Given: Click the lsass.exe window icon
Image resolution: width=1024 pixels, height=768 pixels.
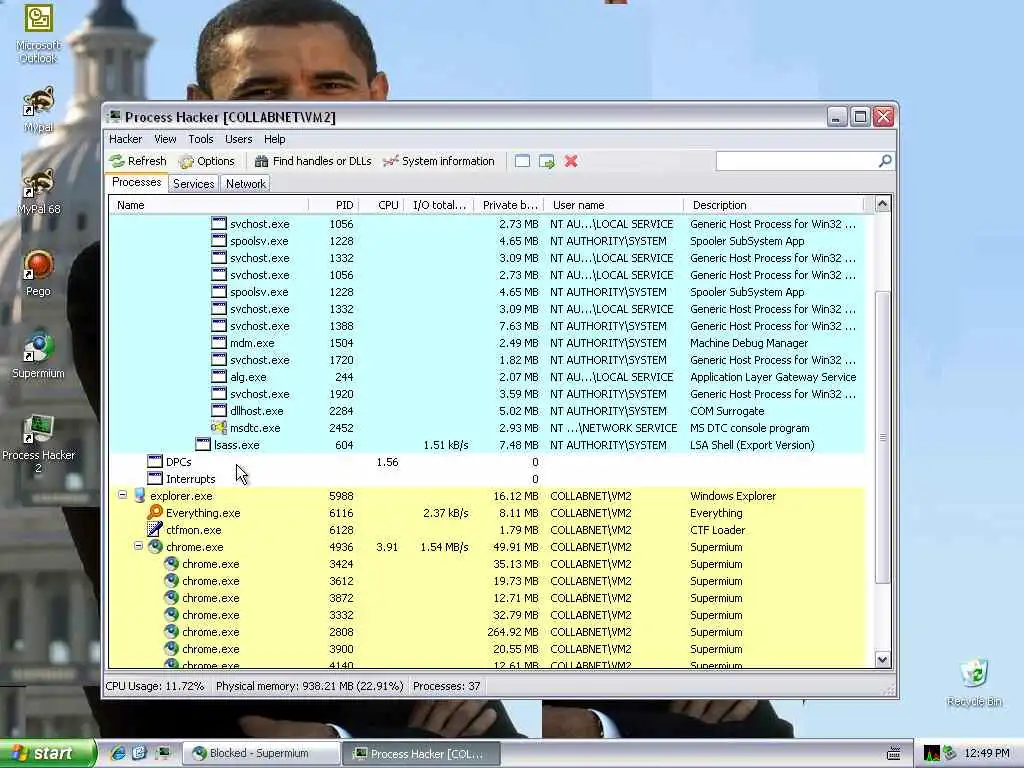Looking at the screenshot, I should [x=203, y=445].
